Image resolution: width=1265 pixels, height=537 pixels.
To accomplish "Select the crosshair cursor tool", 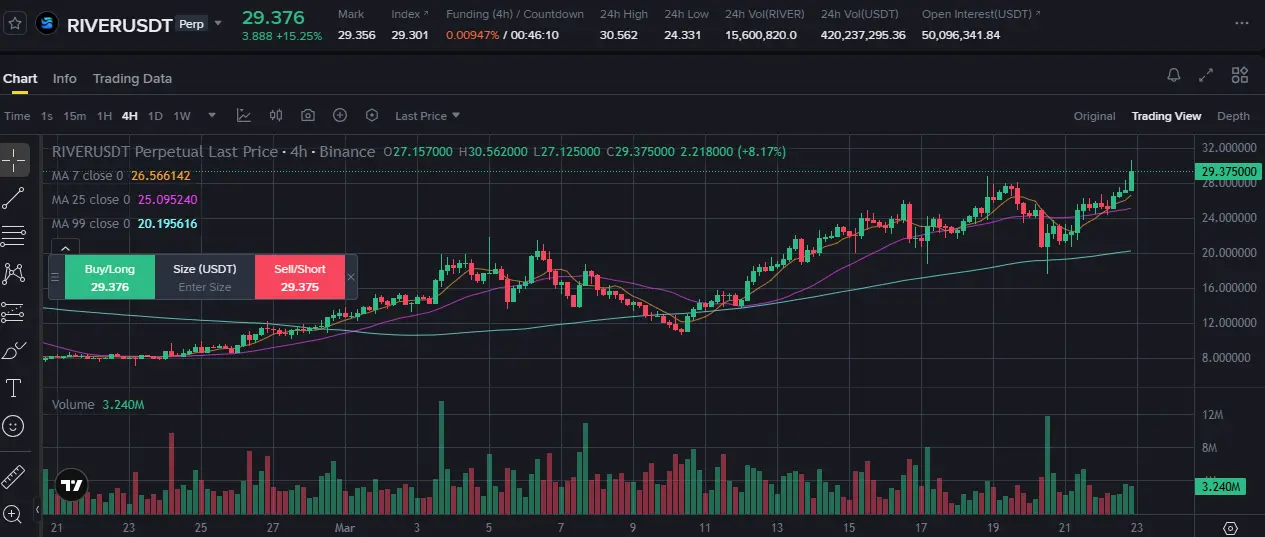I will click(14, 158).
